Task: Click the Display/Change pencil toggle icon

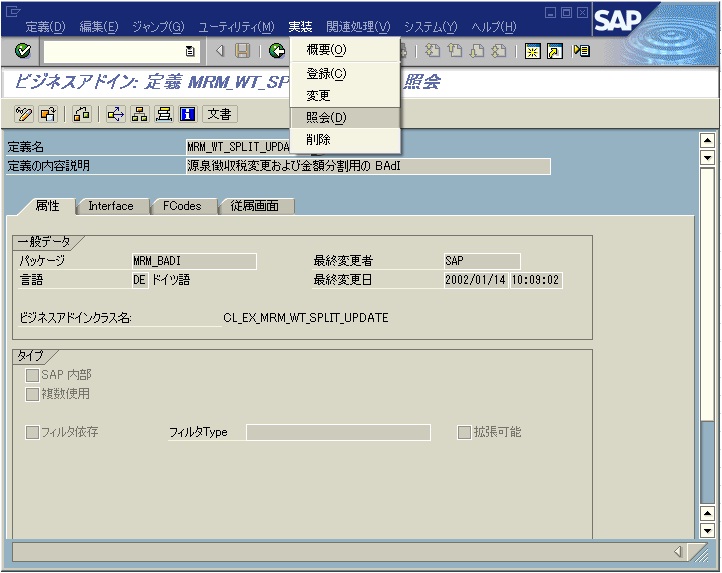Action: click(x=25, y=114)
